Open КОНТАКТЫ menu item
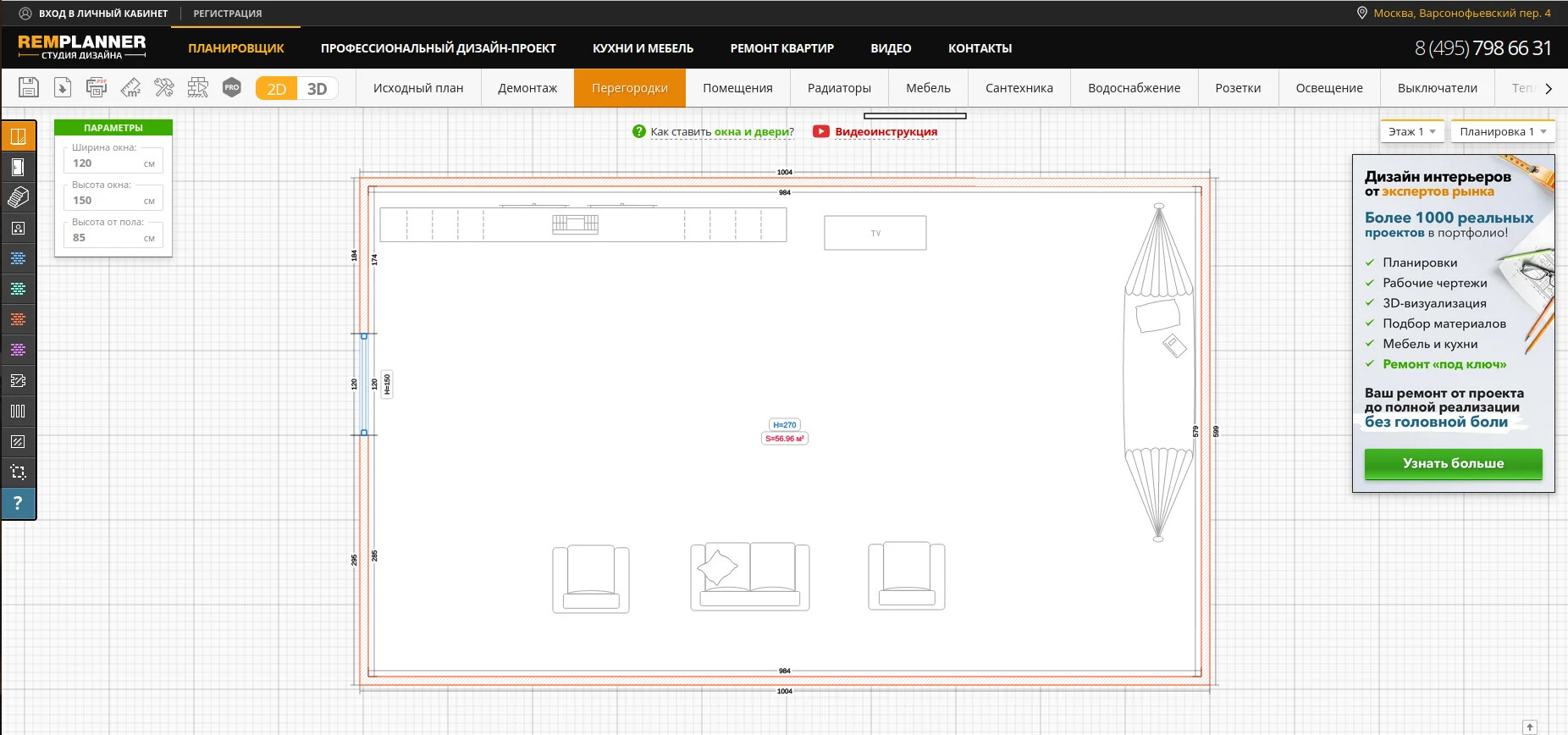This screenshot has width=1568, height=735. pyautogui.click(x=980, y=48)
